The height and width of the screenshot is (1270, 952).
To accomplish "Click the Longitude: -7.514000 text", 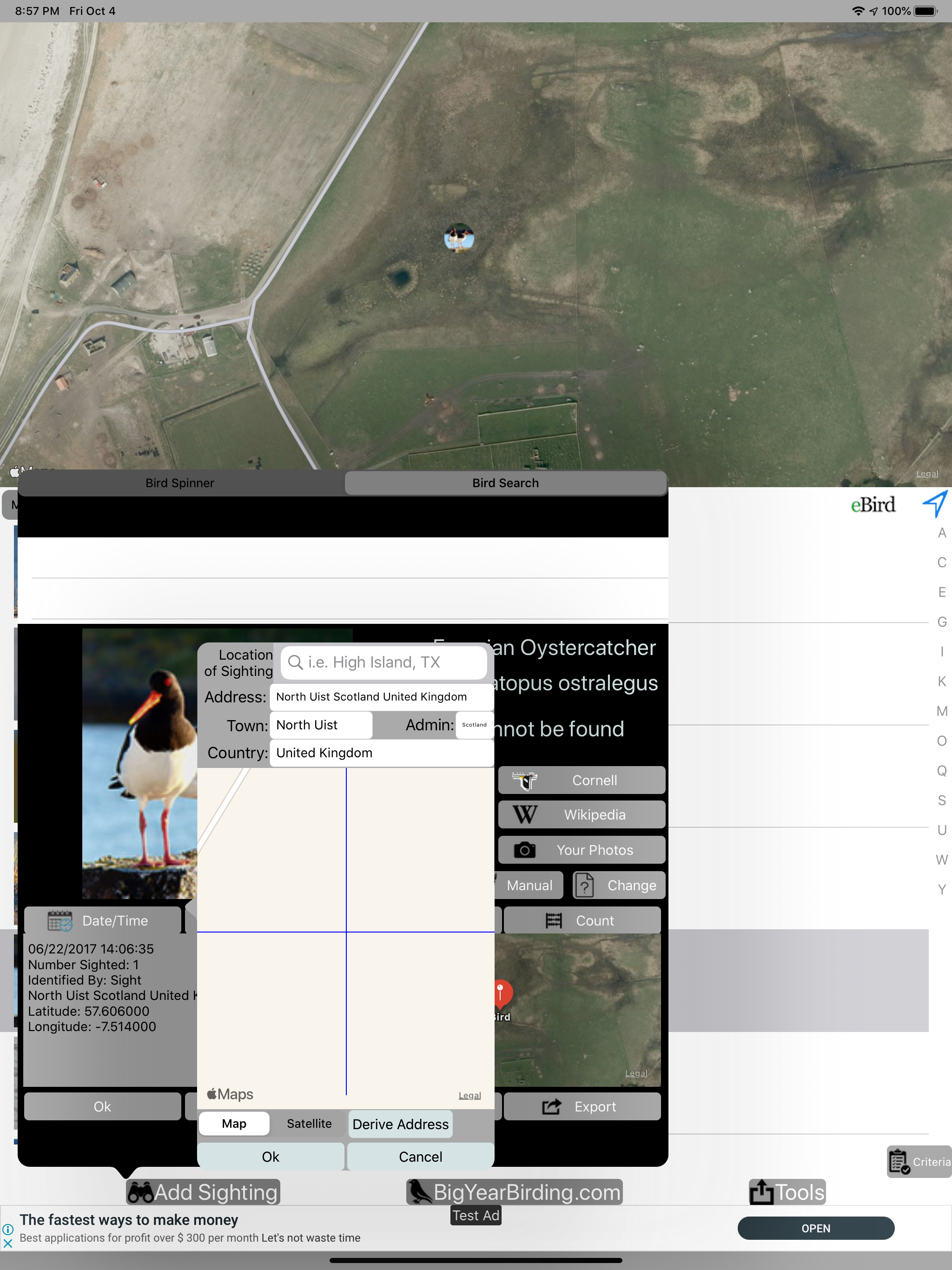I will point(92,1026).
